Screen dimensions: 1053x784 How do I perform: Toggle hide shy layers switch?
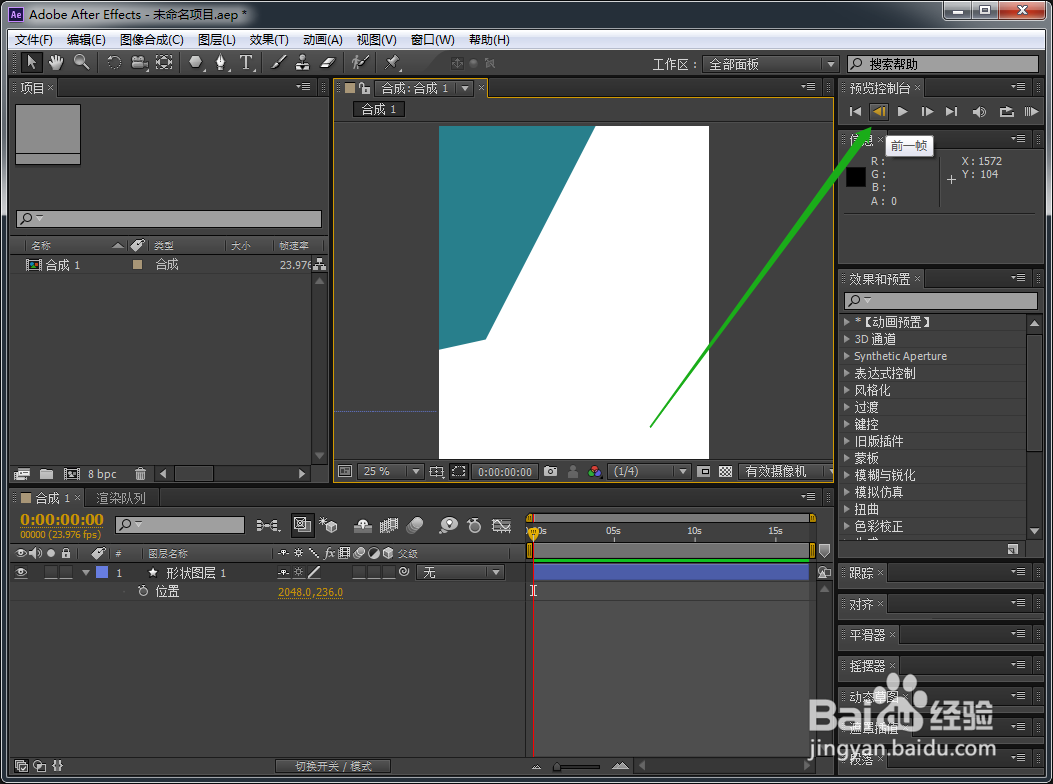point(363,525)
